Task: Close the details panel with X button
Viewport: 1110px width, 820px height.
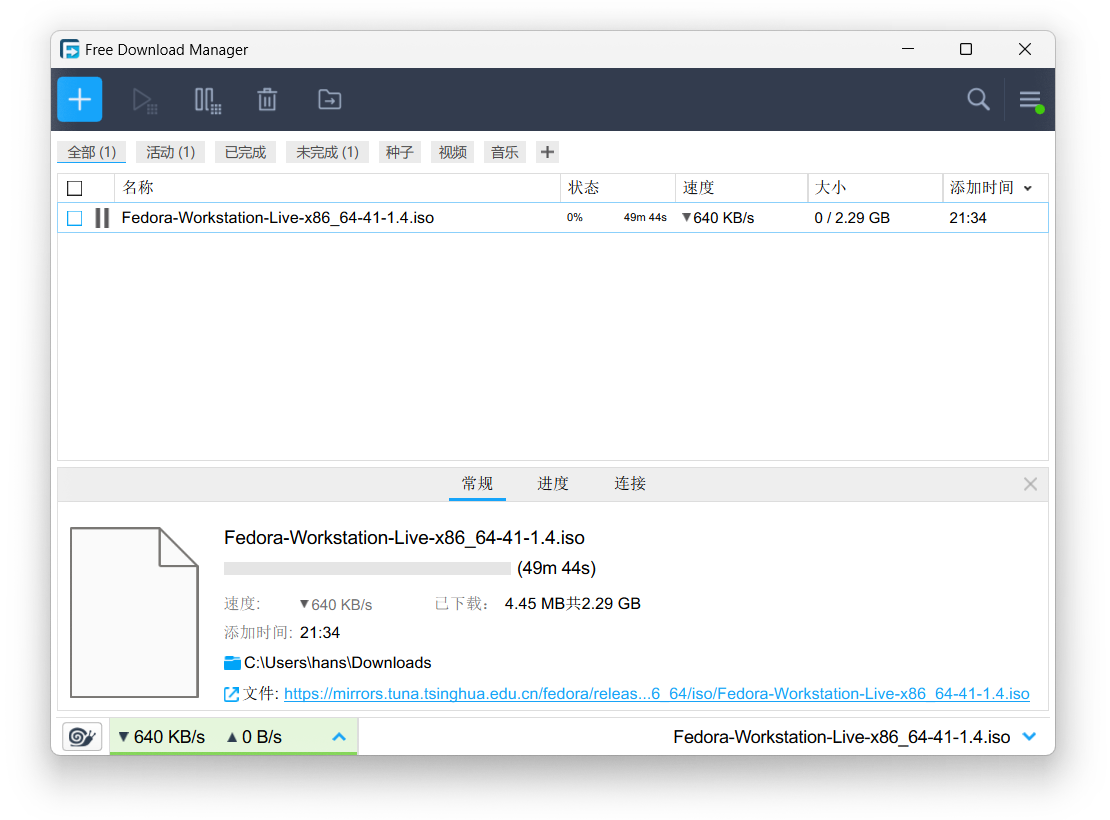Action: pyautogui.click(x=1030, y=483)
